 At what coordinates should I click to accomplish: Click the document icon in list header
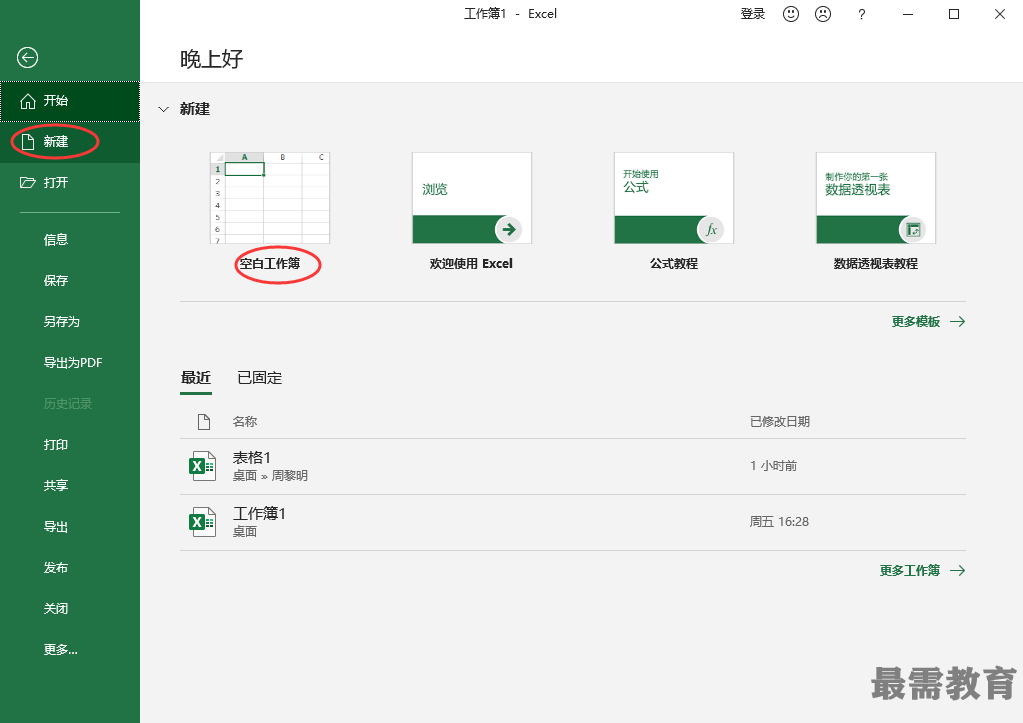point(204,422)
